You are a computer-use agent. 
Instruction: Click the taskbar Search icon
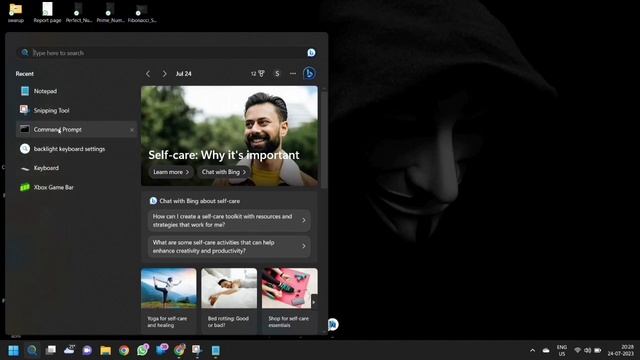point(32,350)
